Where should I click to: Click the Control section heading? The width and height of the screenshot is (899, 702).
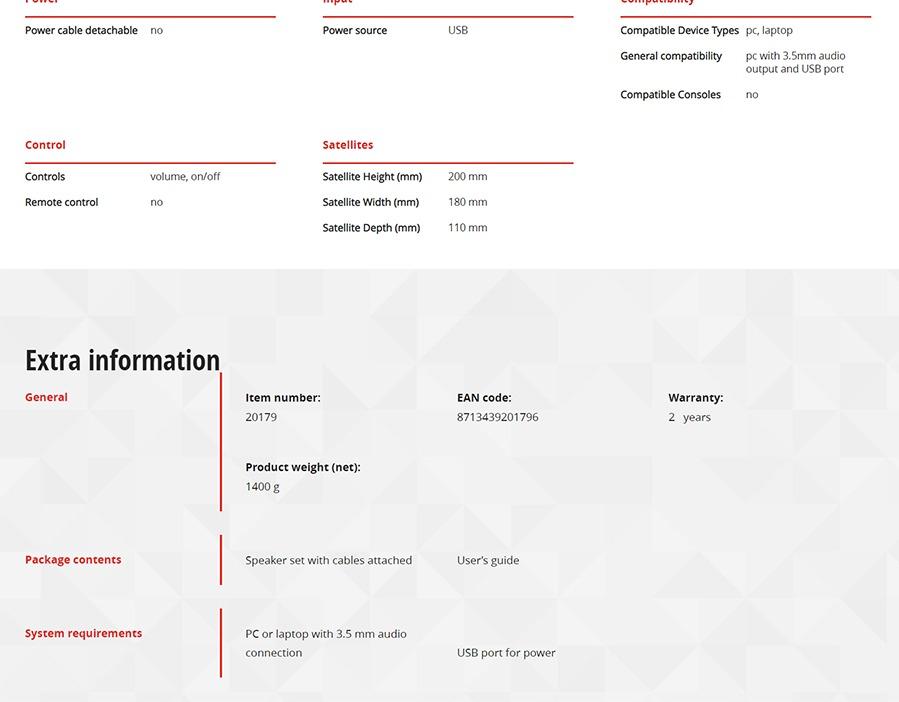click(45, 145)
